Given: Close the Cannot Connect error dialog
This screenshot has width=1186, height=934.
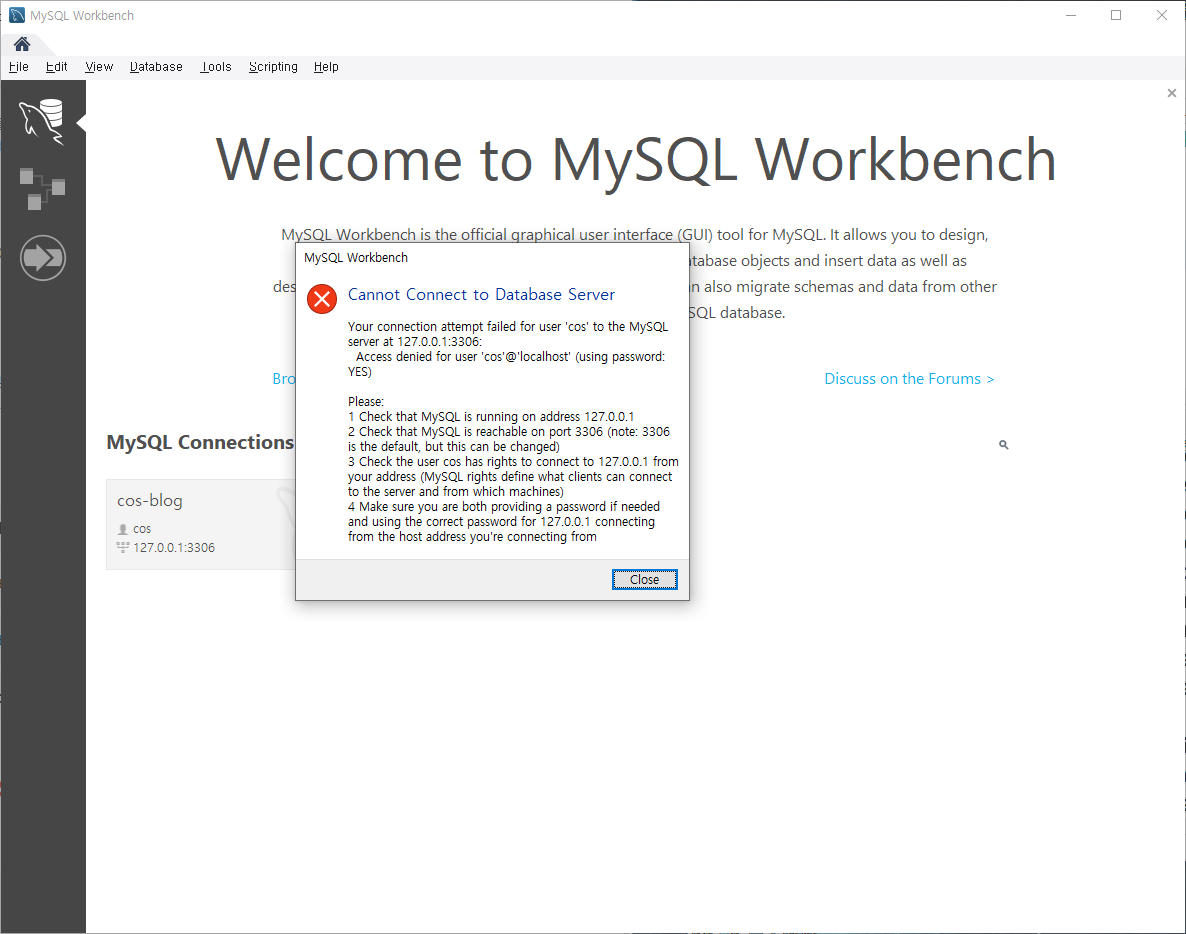Looking at the screenshot, I should point(644,579).
